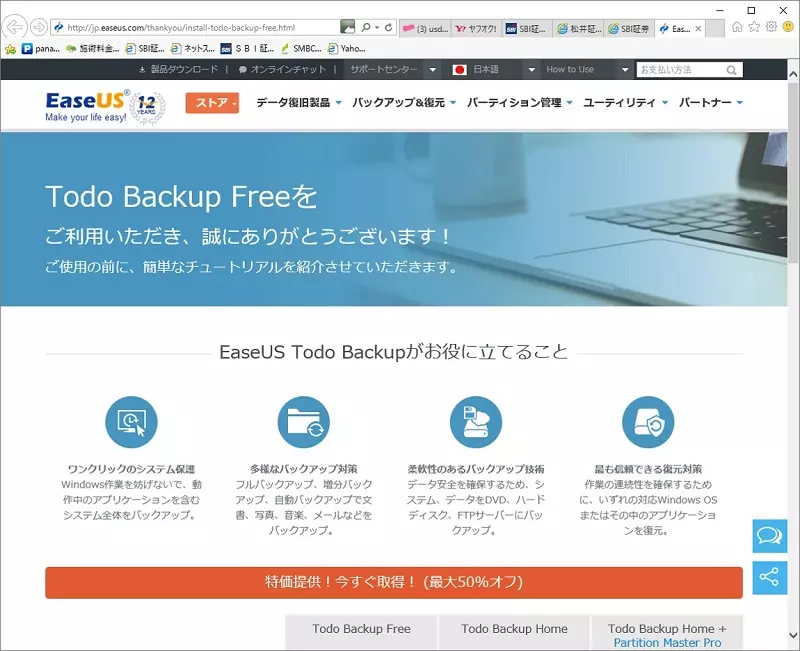Click the 12 Years anniversary badge
Viewport: 800px width, 651px height.
147,108
